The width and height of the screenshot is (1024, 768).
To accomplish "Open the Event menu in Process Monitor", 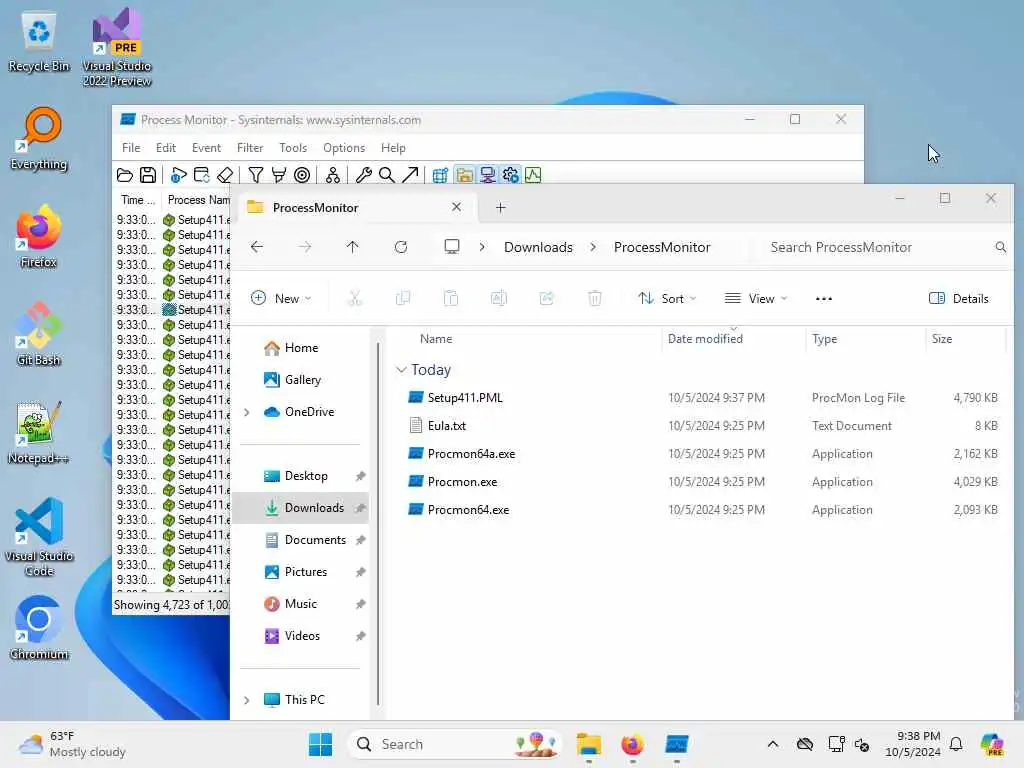I will tap(206, 148).
